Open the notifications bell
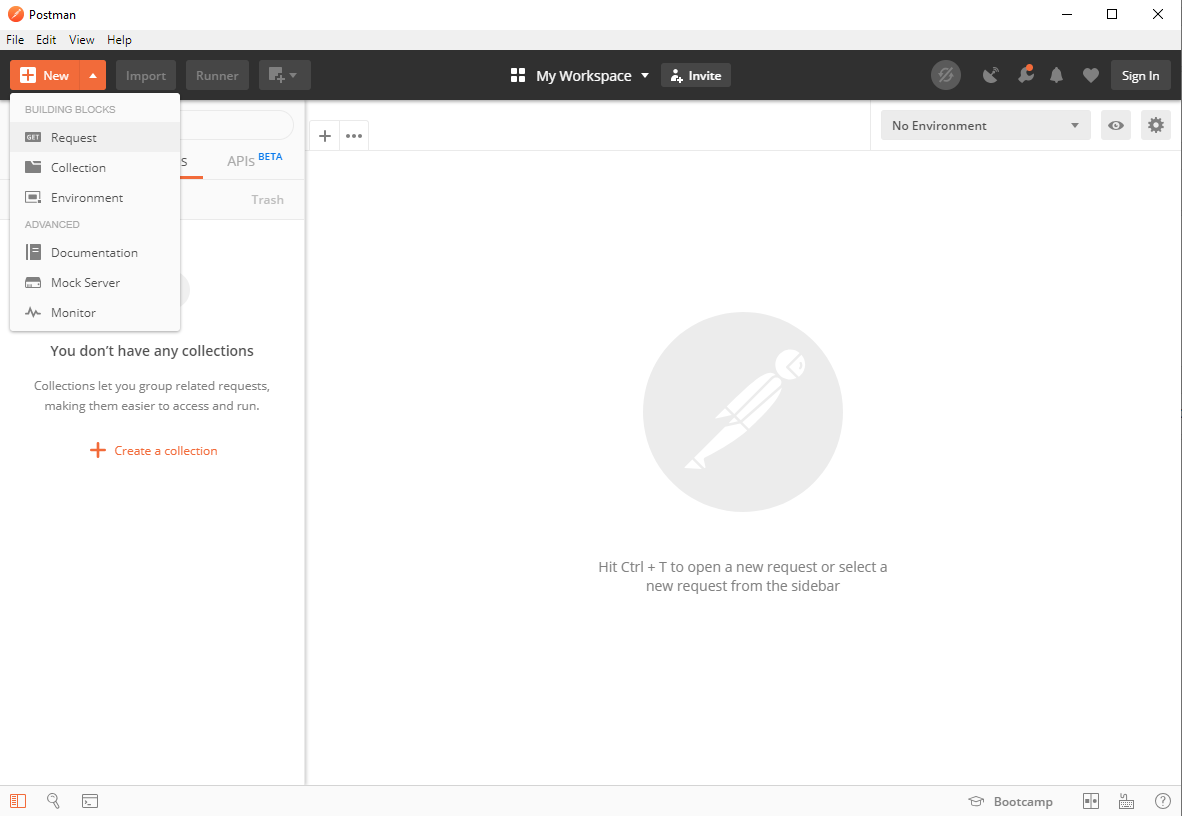Image resolution: width=1182 pixels, height=816 pixels. tap(1056, 75)
